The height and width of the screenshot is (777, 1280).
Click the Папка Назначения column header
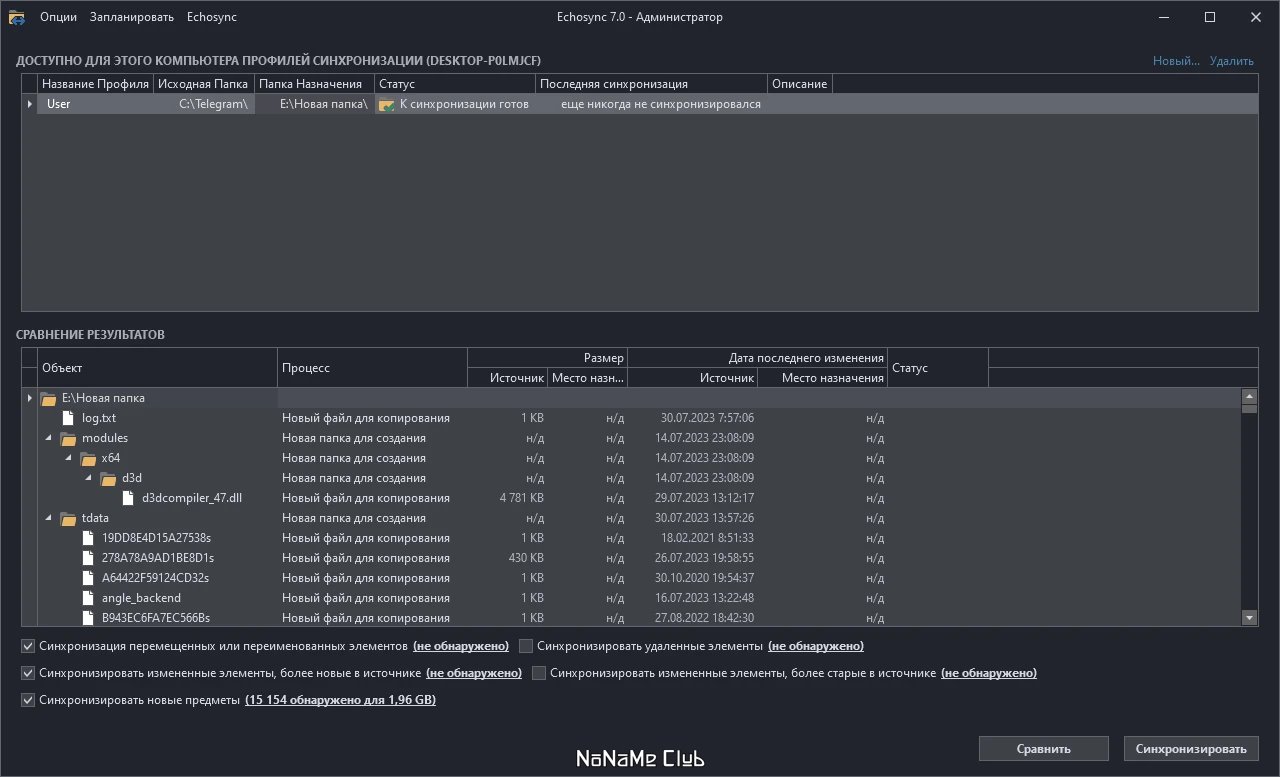coord(314,84)
